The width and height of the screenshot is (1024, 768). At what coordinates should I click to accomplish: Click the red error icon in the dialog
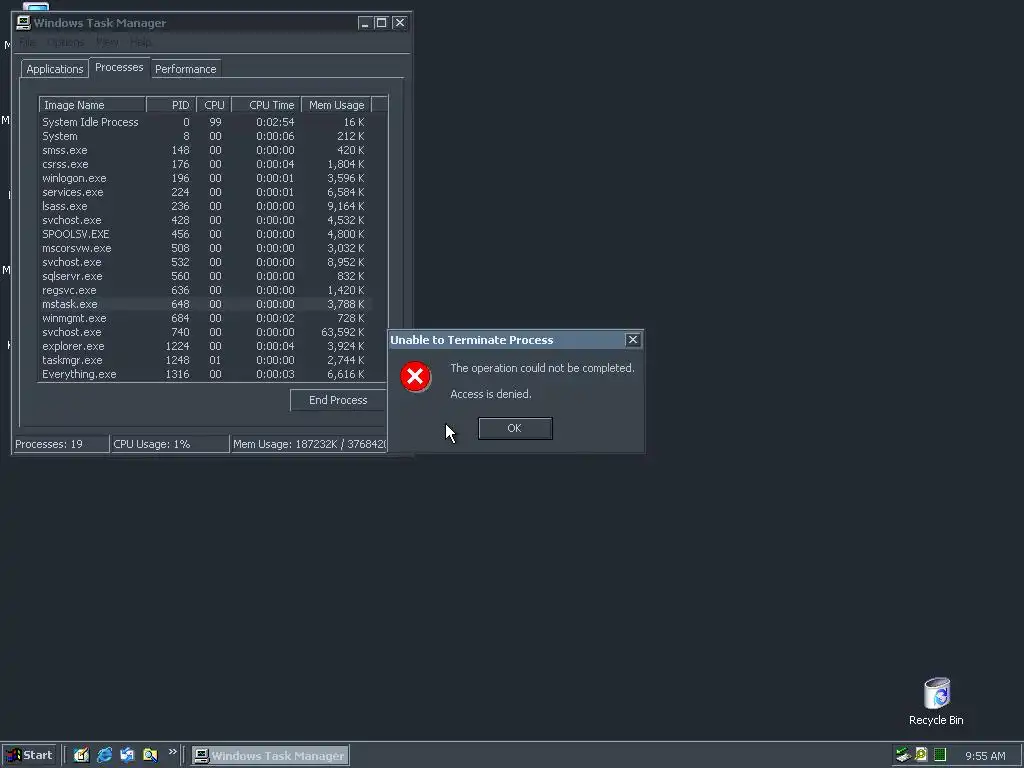[415, 376]
